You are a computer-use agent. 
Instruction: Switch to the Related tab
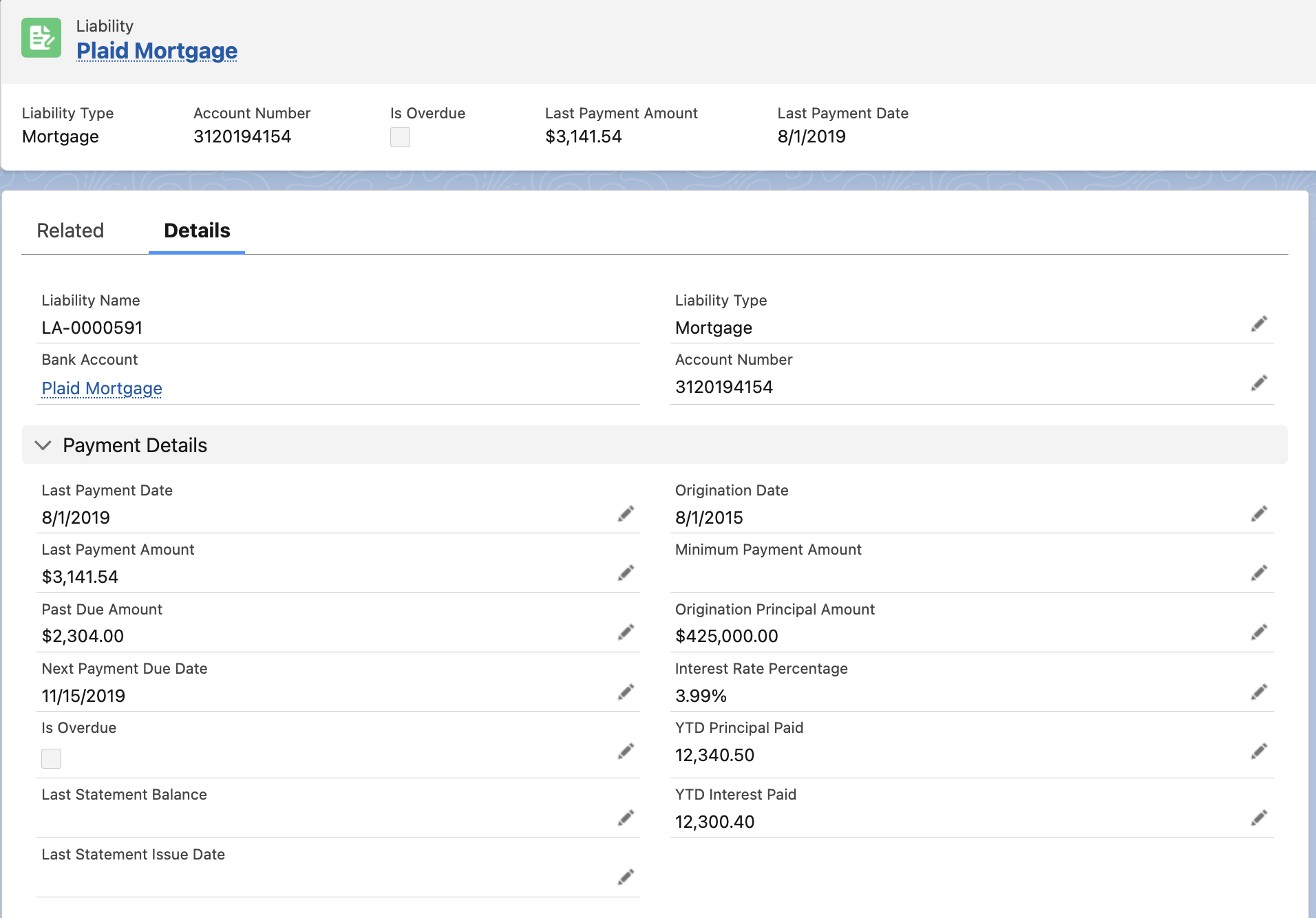70,231
